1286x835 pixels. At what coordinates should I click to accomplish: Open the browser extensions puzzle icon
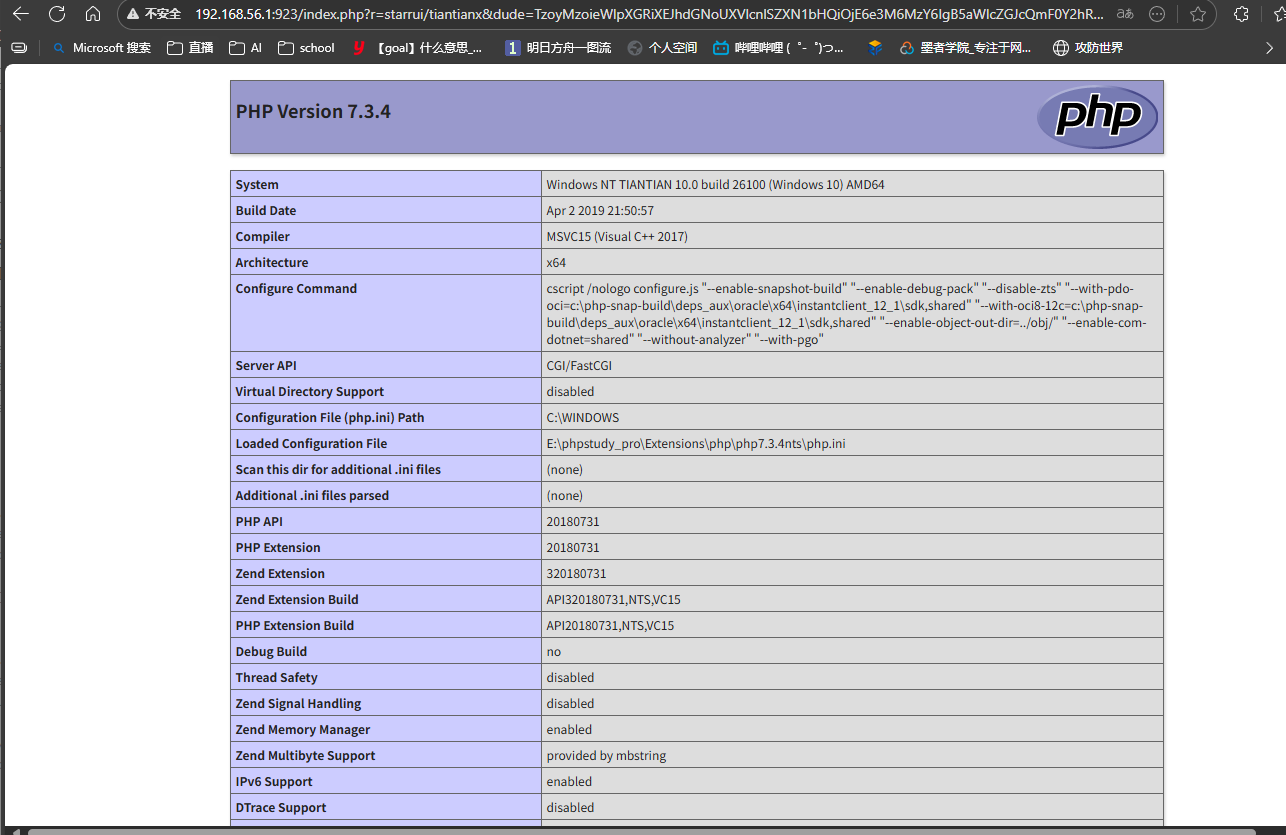[1242, 14]
